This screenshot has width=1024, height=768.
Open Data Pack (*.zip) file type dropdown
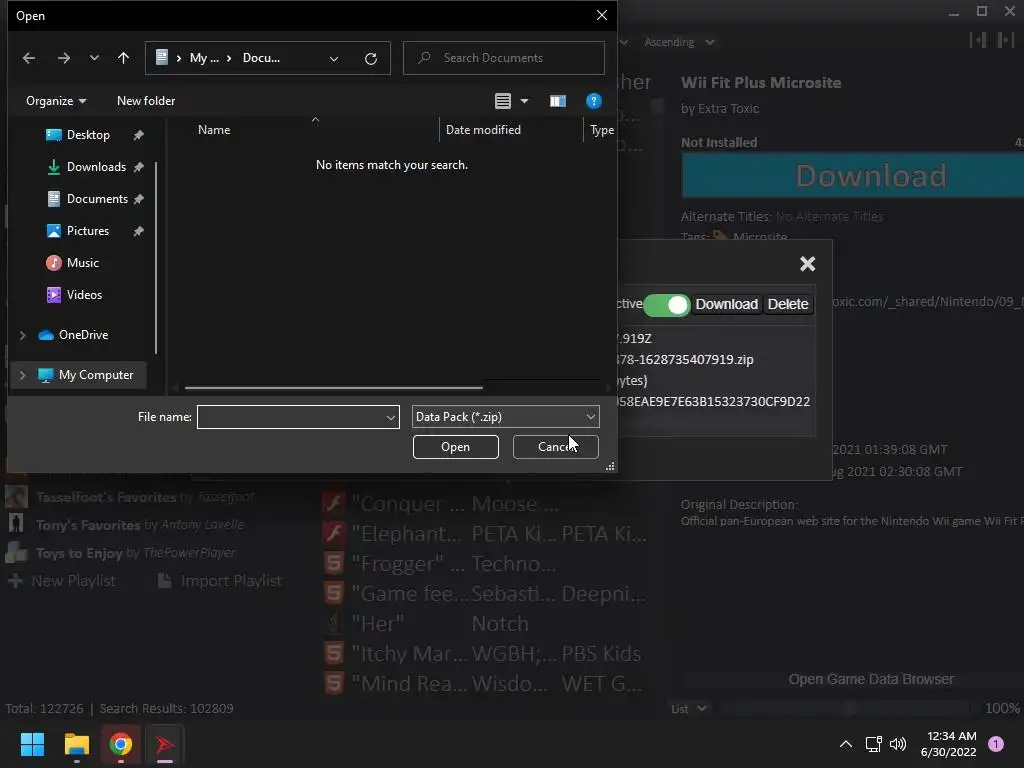coord(505,417)
